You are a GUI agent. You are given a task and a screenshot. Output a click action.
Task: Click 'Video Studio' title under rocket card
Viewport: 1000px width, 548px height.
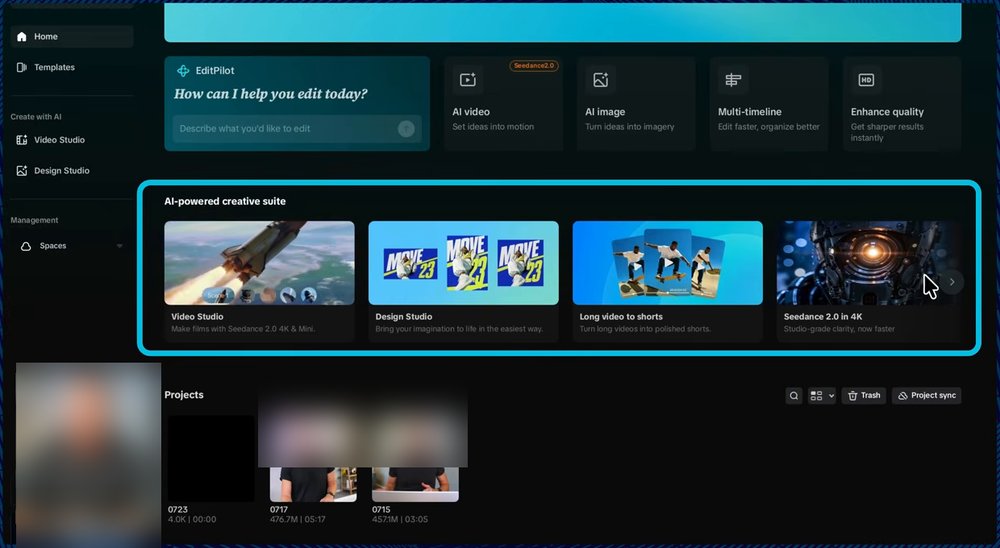click(x=197, y=316)
